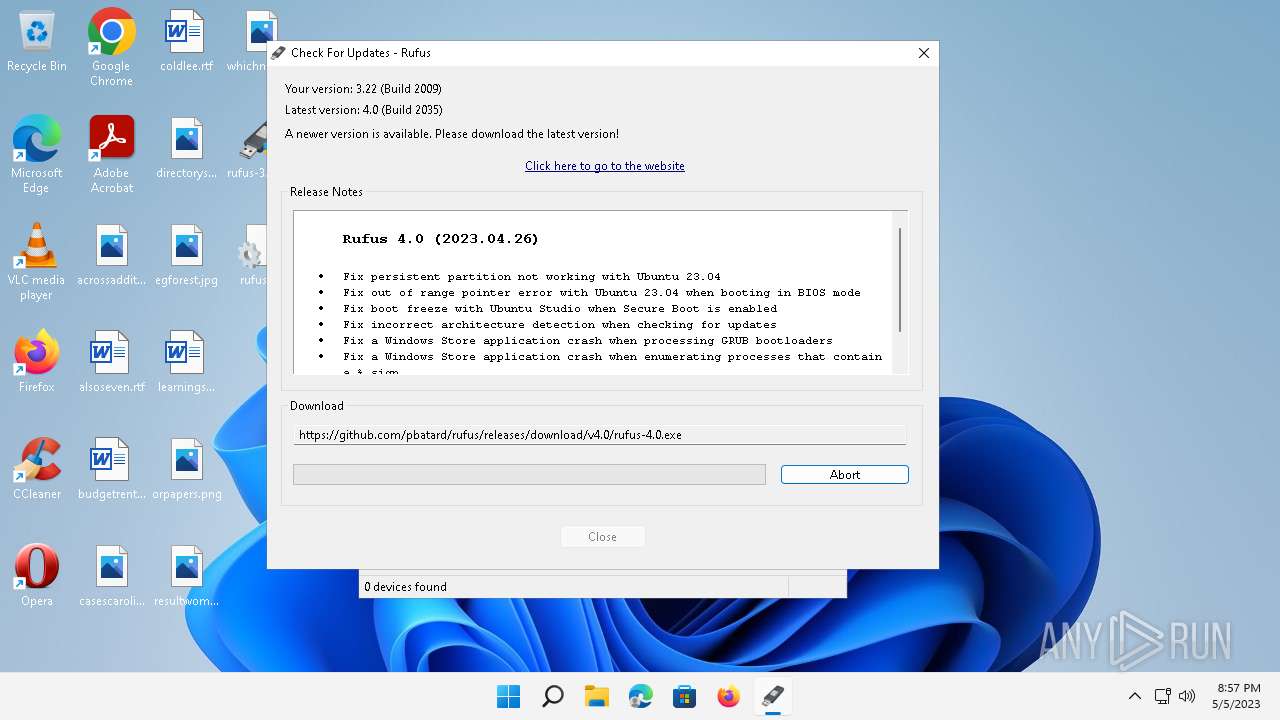
Task: Open Microsoft Edge desktop shortcut
Action: click(37, 154)
